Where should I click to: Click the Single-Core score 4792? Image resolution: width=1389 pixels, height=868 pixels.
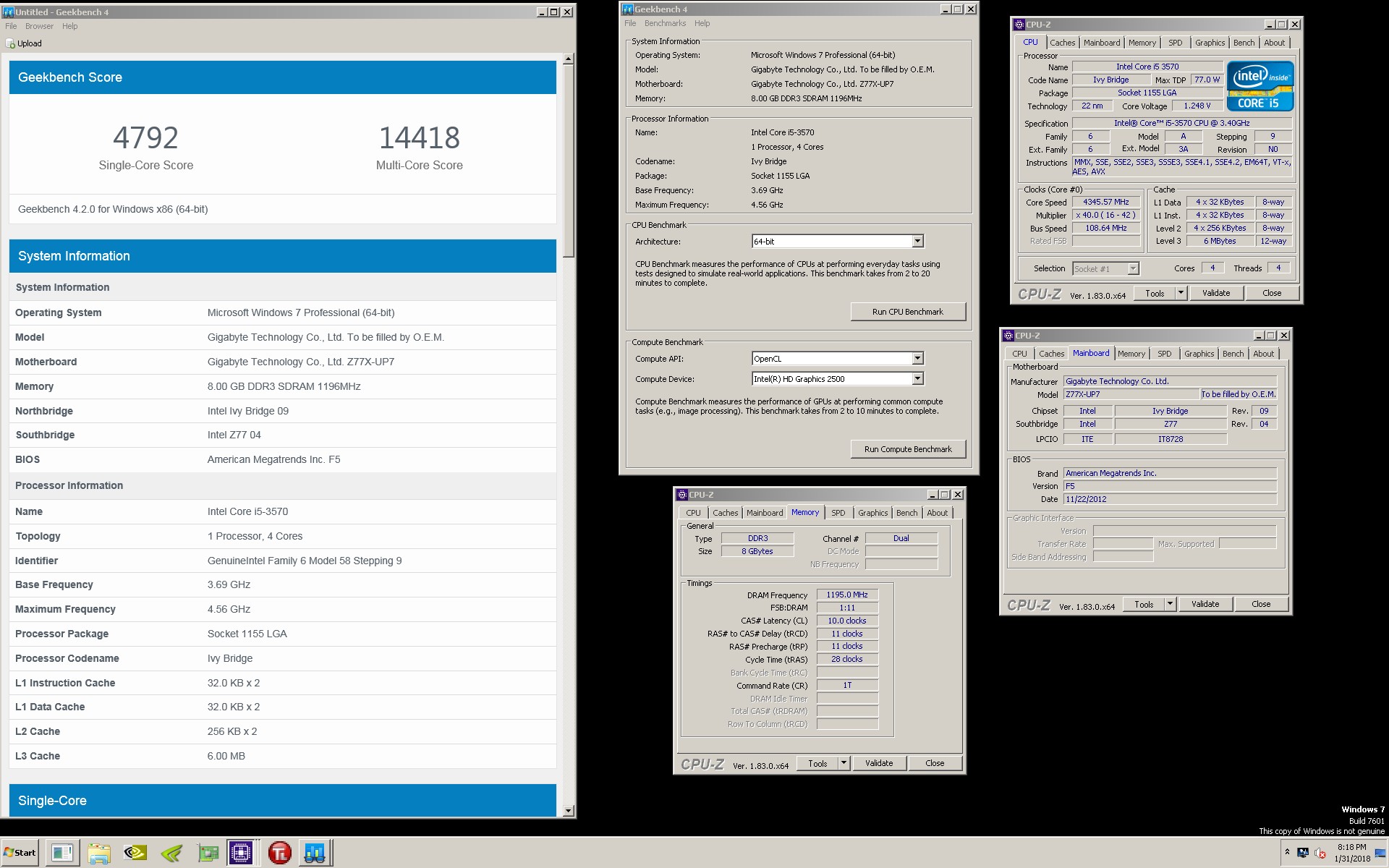145,137
